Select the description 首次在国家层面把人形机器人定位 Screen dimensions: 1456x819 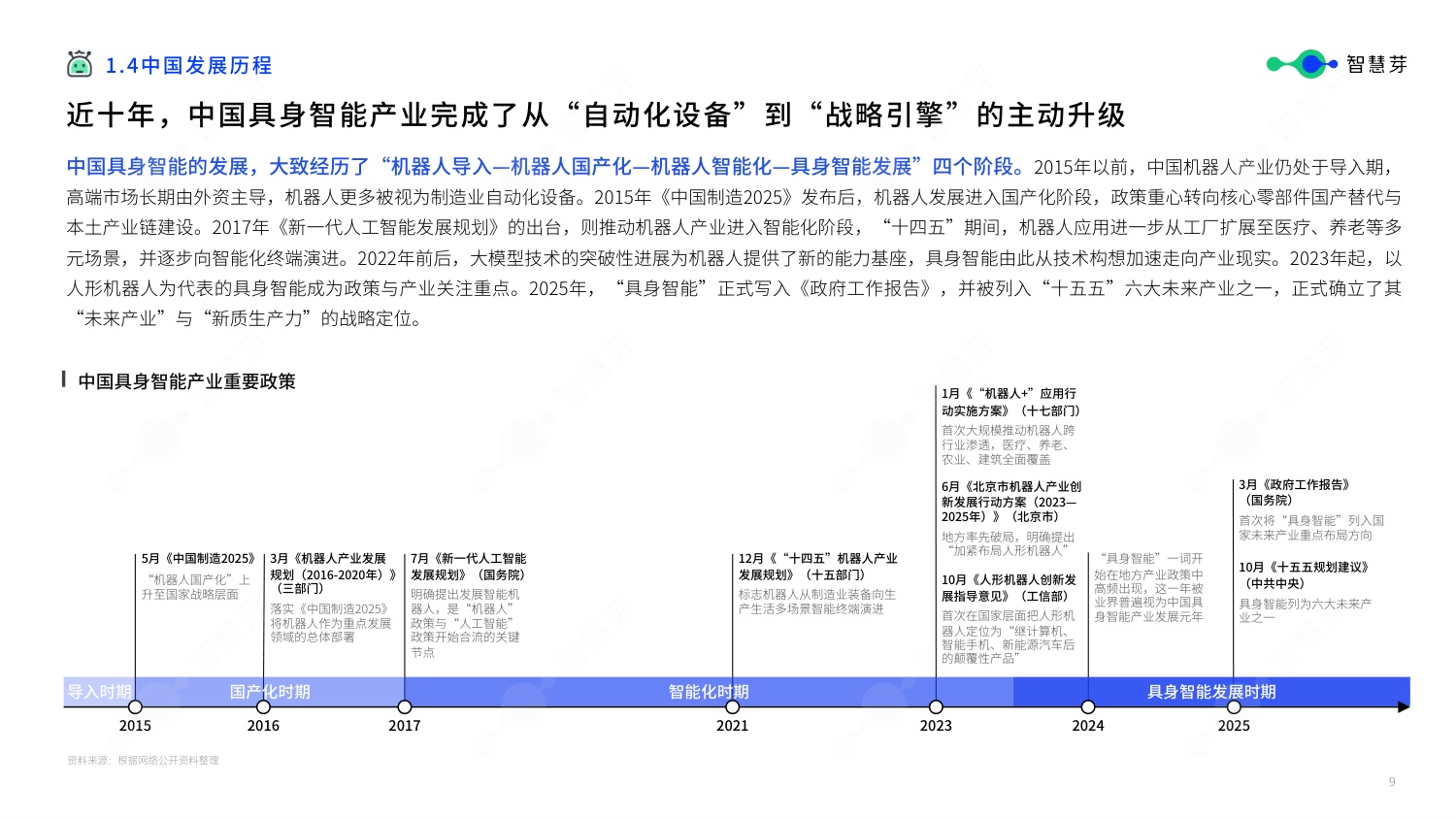click(1008, 637)
